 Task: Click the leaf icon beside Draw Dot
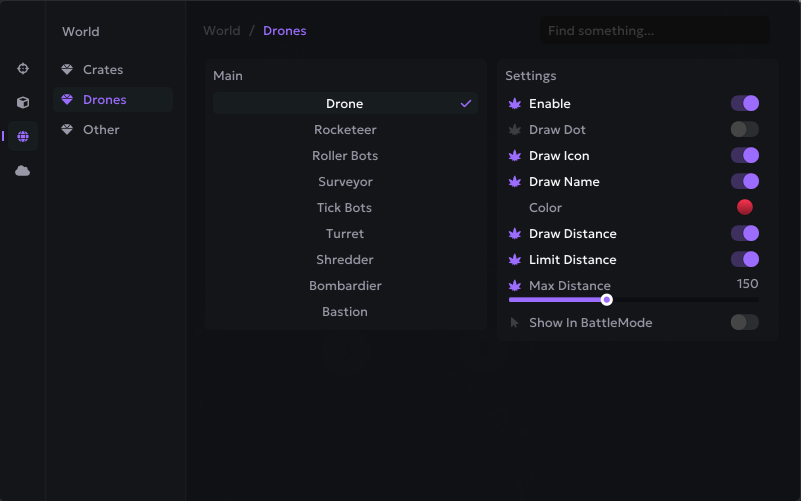515,130
